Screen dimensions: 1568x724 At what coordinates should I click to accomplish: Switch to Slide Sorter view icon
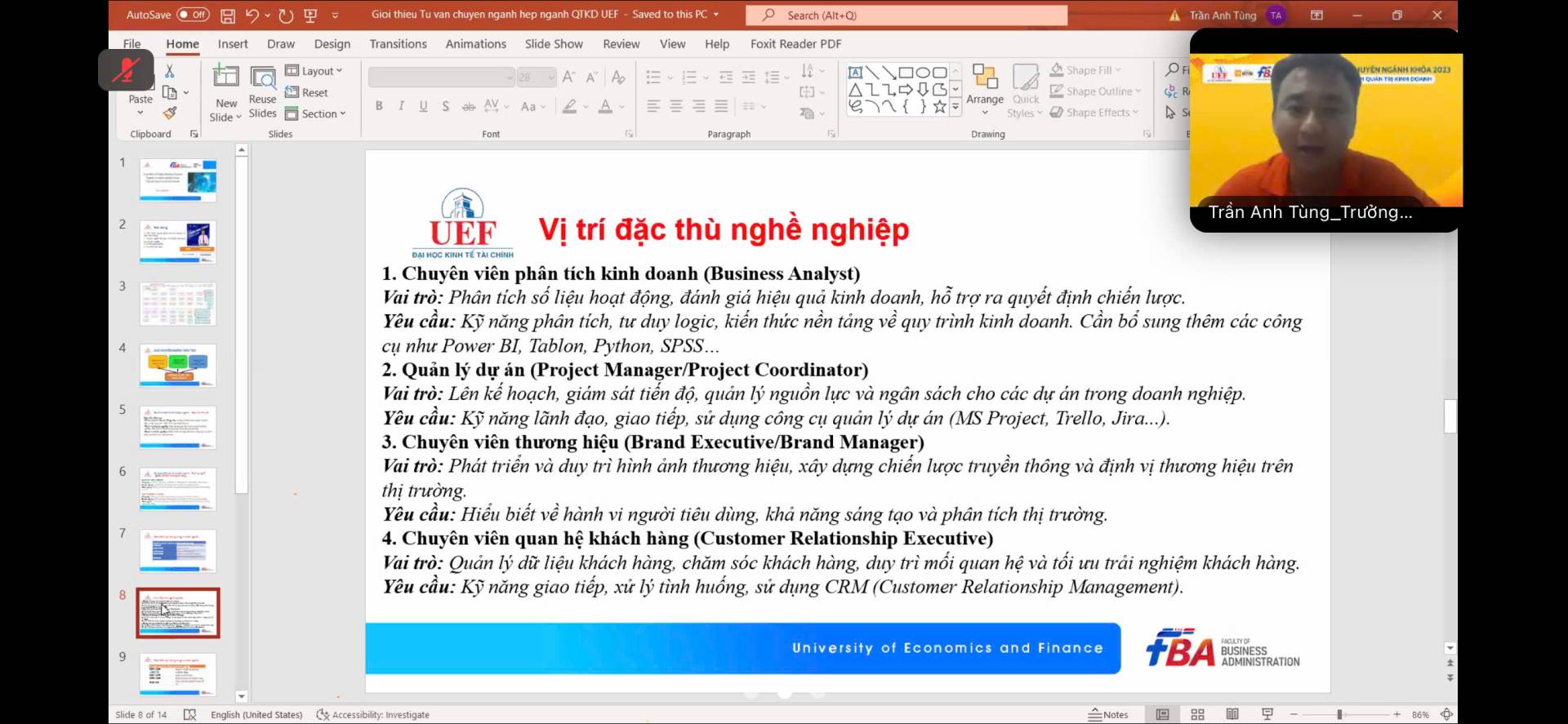click(1197, 714)
